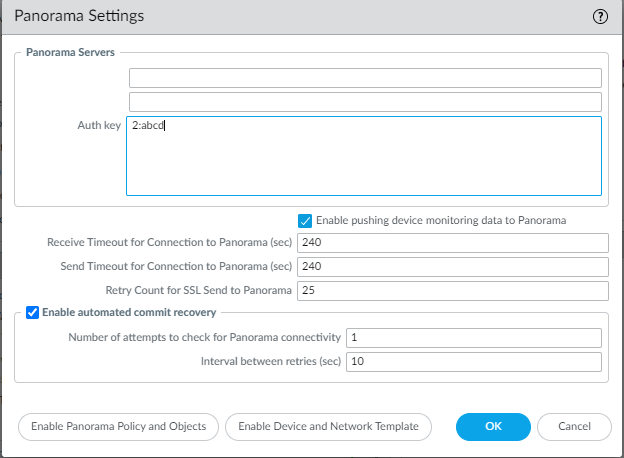Screen dimensions: 624x458
Task: Click the Panorama Servers section heading
Action: click(70, 52)
